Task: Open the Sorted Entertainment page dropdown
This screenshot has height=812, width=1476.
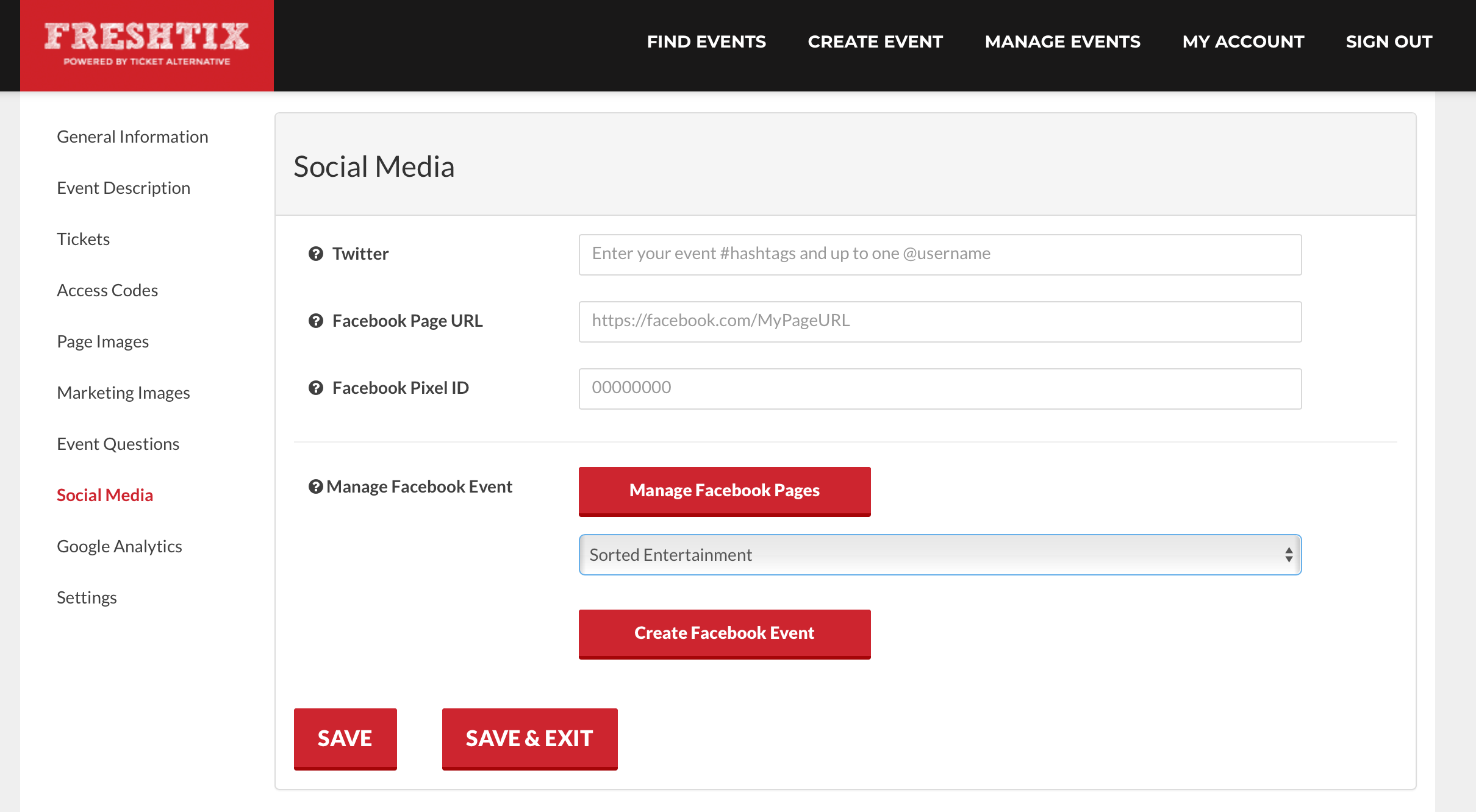Action: 940,555
